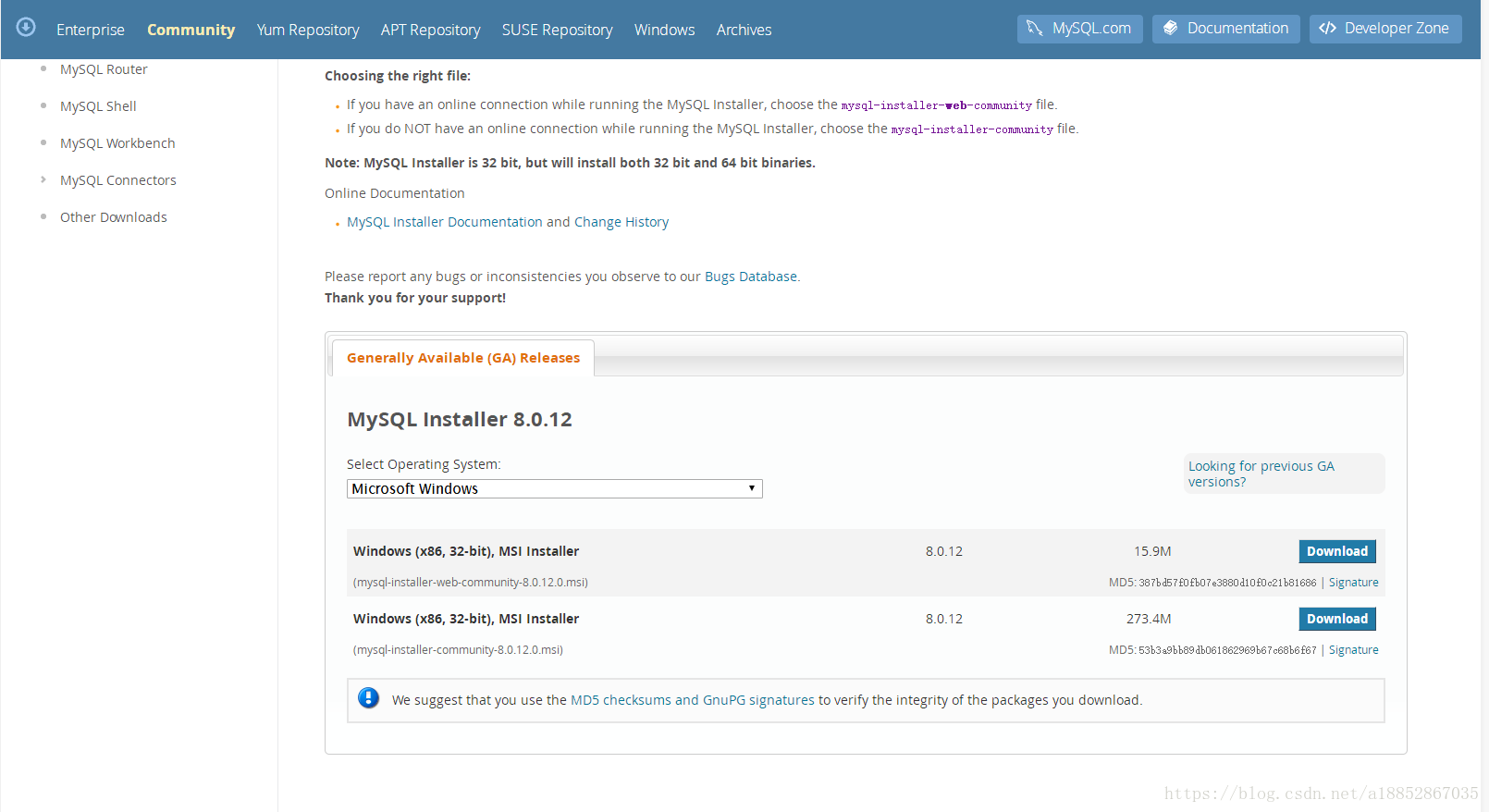Open the SUSE Repository tab
The height and width of the screenshot is (812, 1489).
557,30
